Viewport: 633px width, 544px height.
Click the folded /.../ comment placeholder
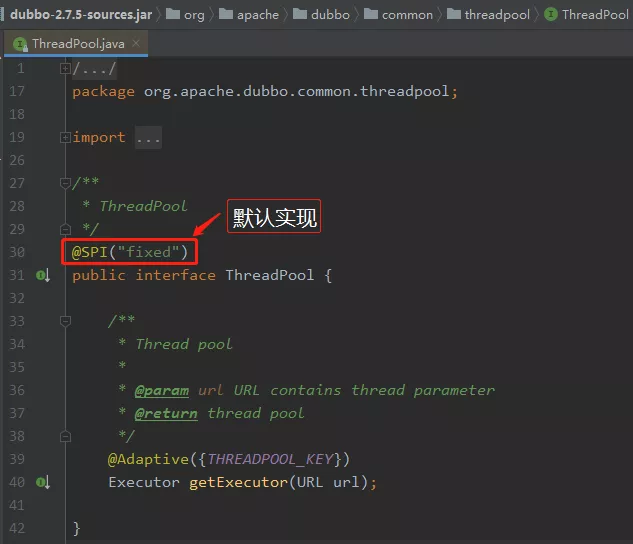[x=94, y=69]
